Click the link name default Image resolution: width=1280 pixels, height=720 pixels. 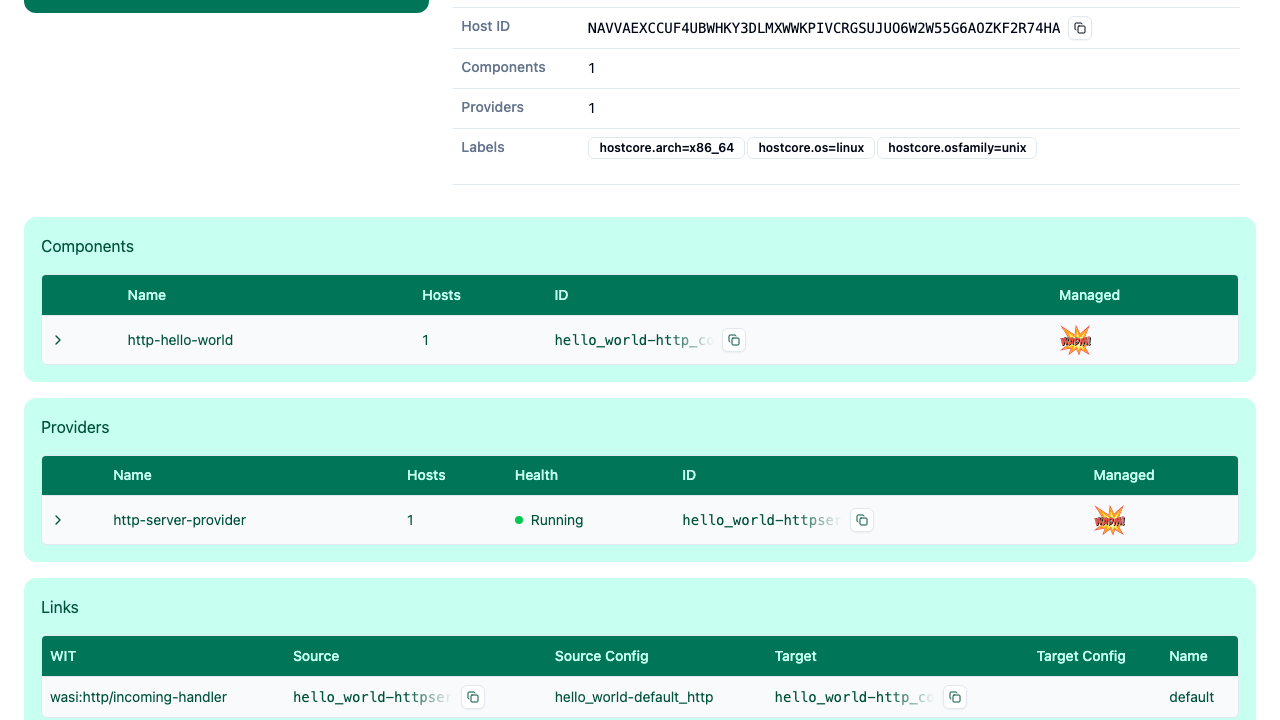[1191, 697]
